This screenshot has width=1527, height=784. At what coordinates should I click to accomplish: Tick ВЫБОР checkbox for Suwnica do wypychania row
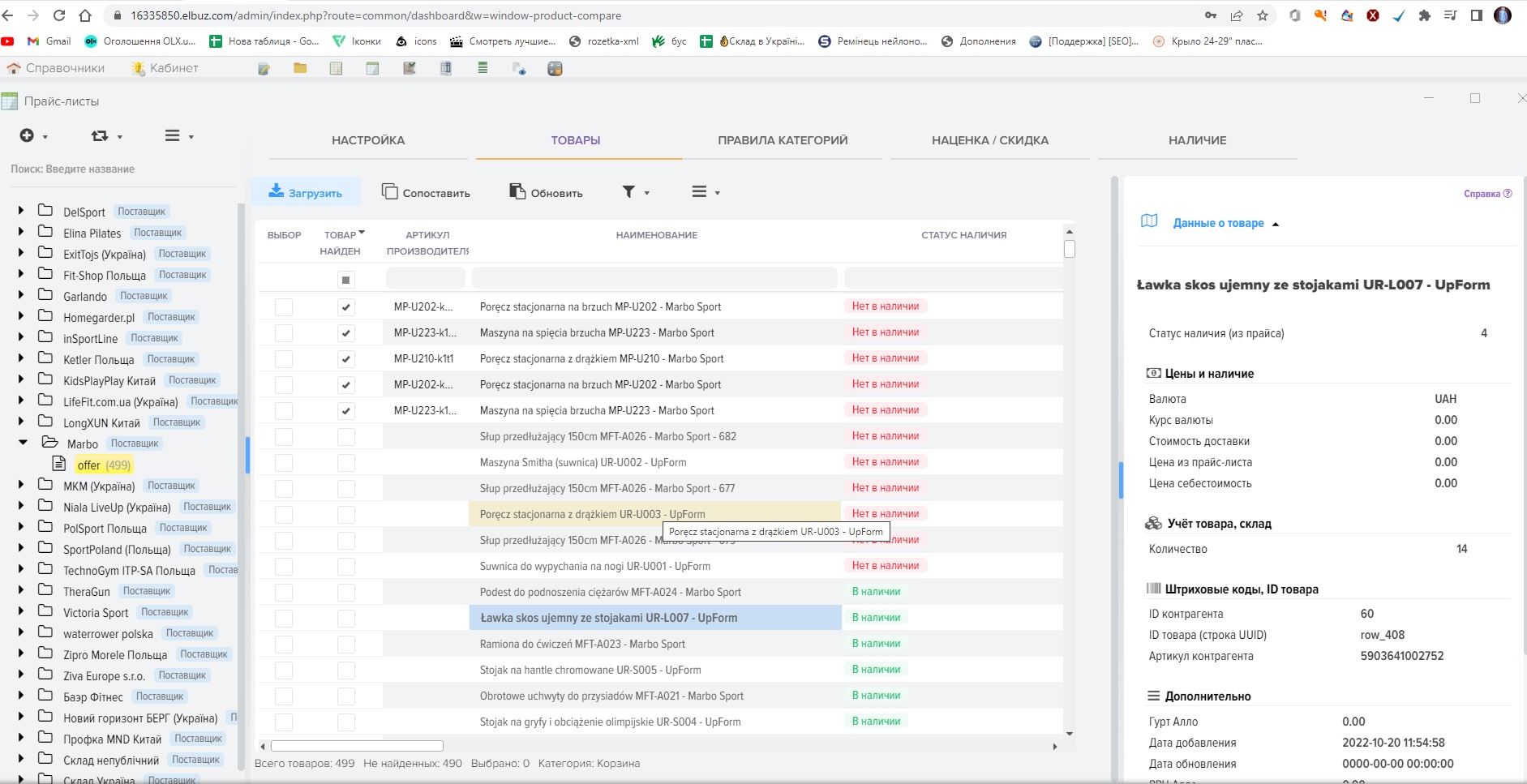click(284, 567)
